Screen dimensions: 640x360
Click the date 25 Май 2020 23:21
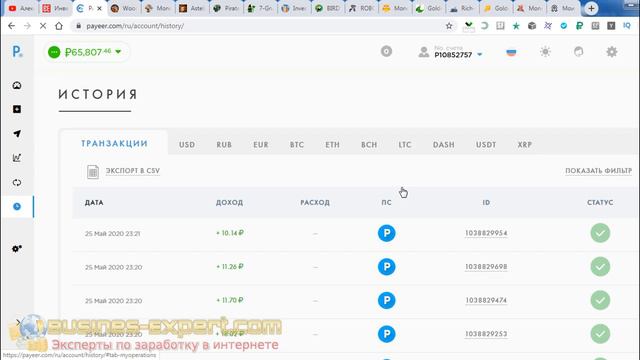coord(112,233)
